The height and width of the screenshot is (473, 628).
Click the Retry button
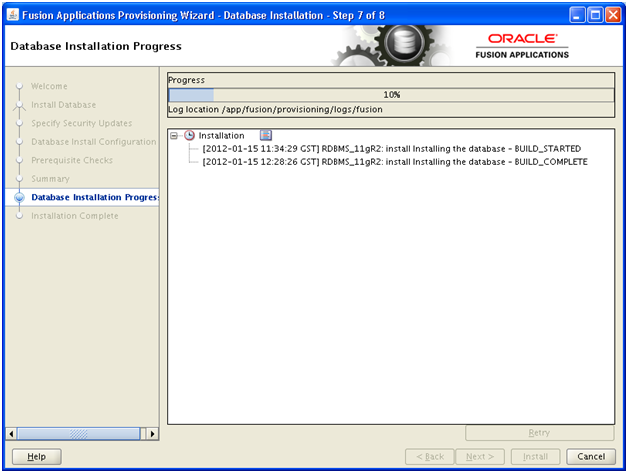coord(539,433)
